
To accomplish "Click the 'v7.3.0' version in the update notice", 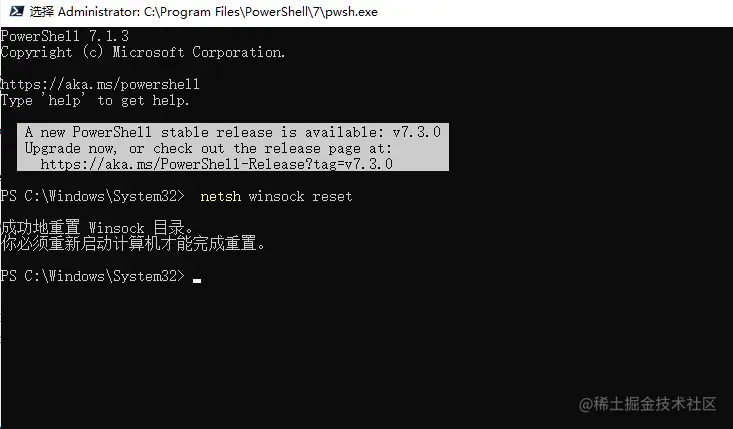I will point(417,132).
